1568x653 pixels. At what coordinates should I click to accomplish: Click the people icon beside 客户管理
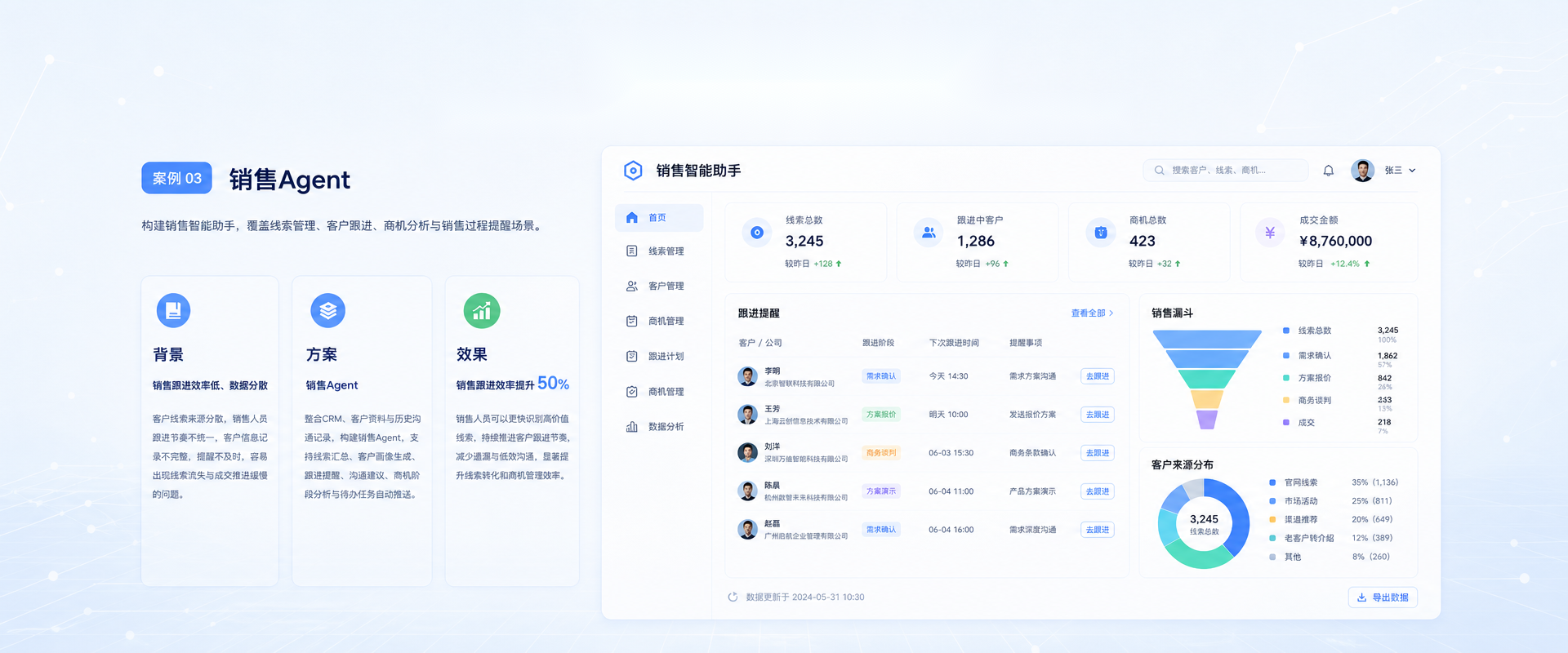pyautogui.click(x=632, y=287)
